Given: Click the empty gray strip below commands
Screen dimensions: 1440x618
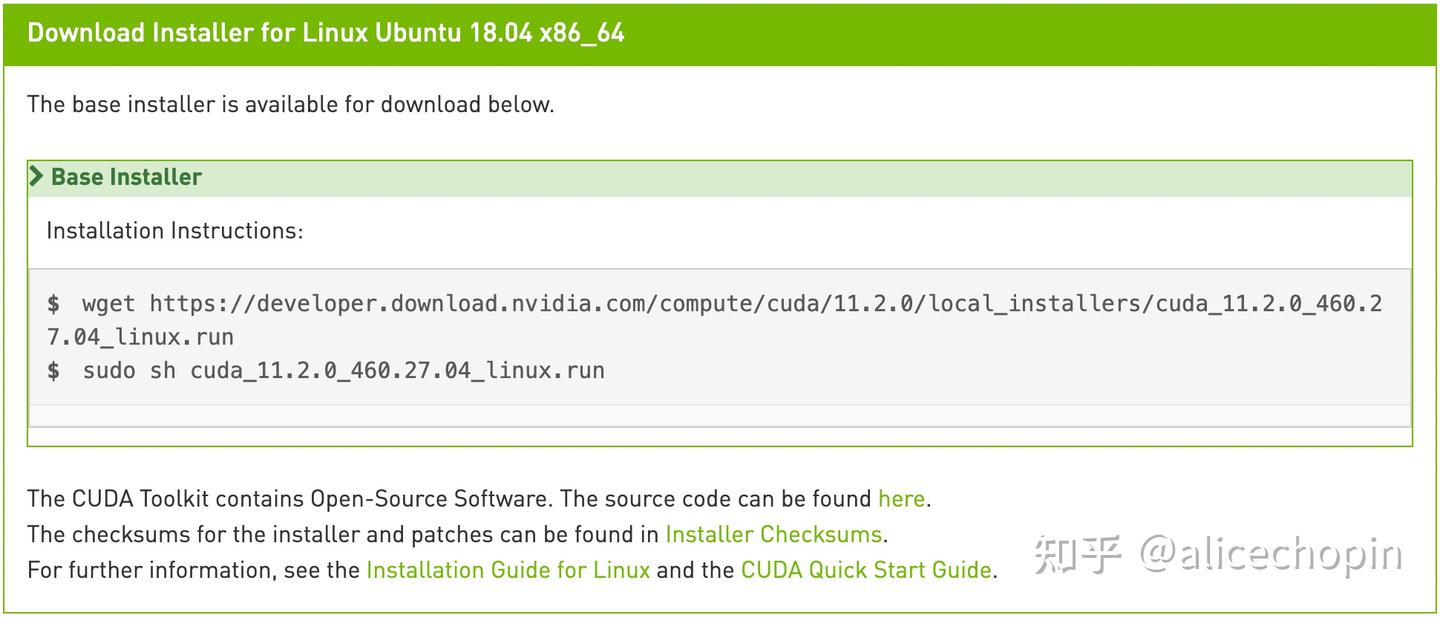Looking at the screenshot, I should (719, 415).
